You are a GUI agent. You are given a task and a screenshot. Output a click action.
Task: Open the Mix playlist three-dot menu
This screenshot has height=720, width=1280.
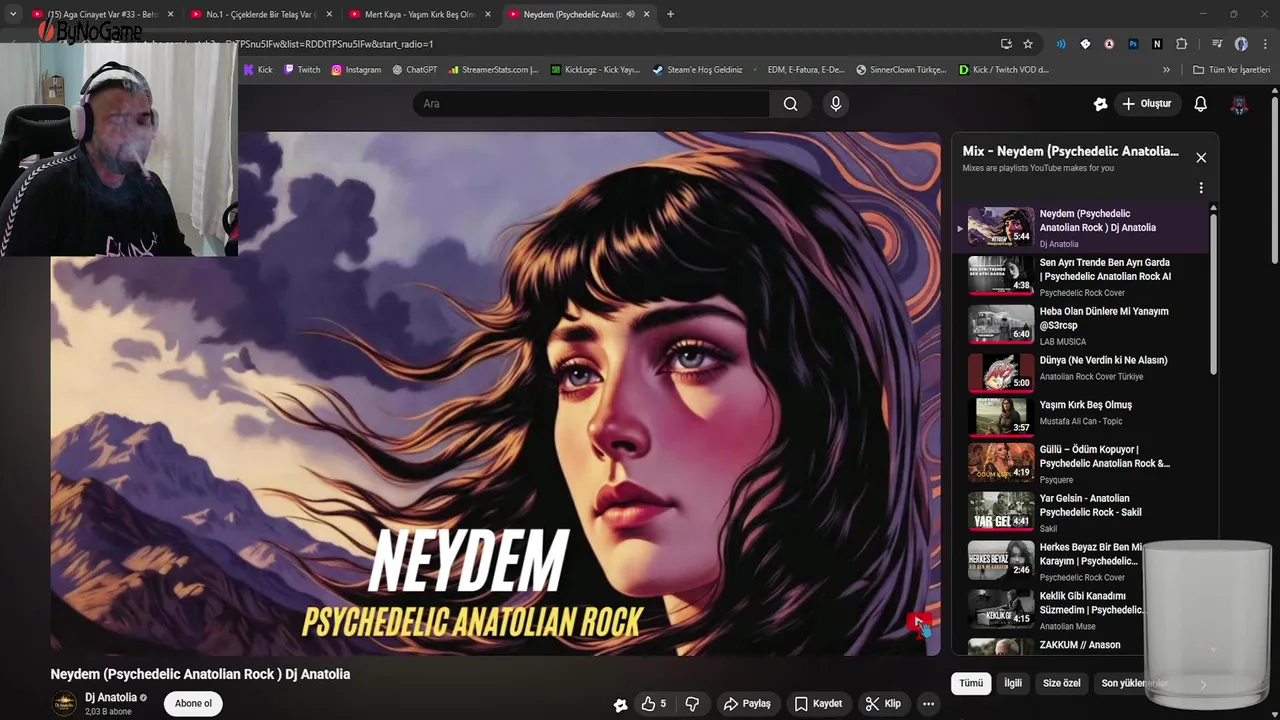point(1201,188)
